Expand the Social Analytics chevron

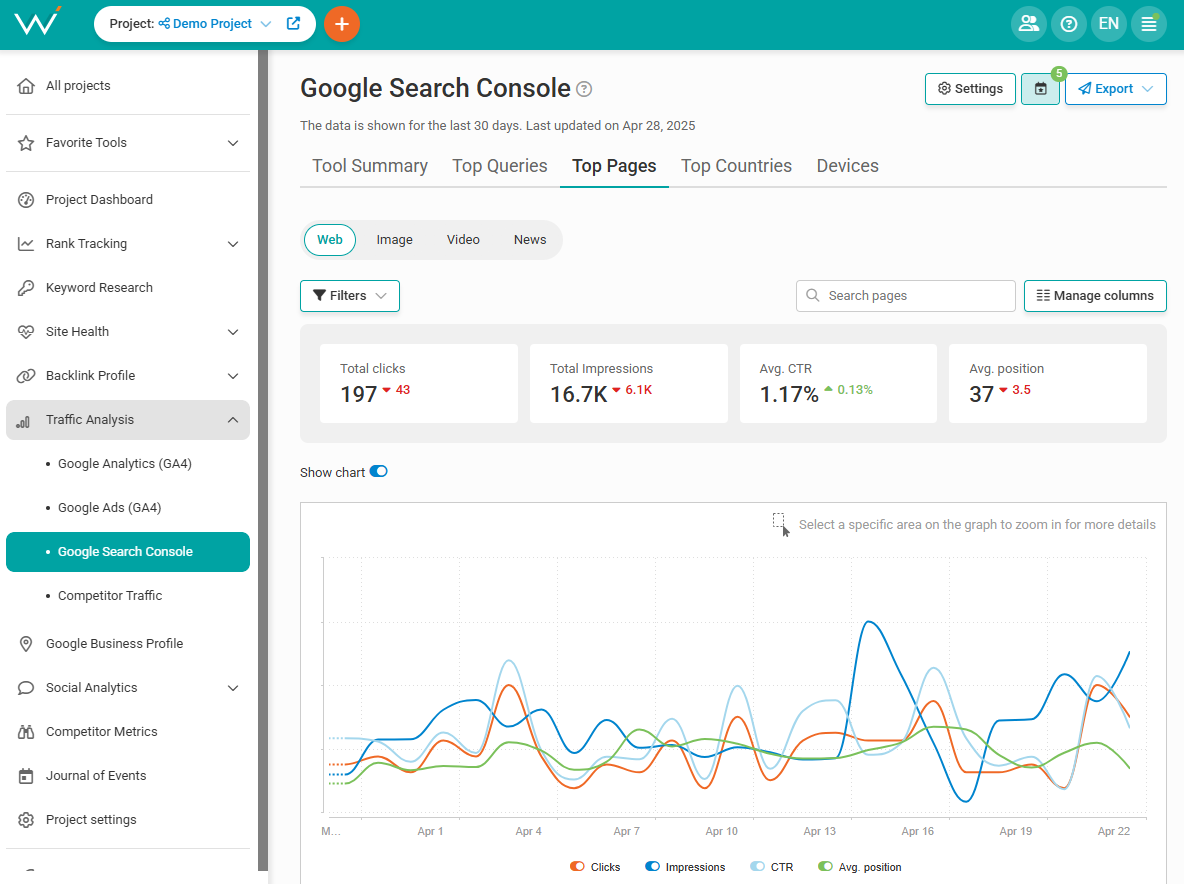233,688
